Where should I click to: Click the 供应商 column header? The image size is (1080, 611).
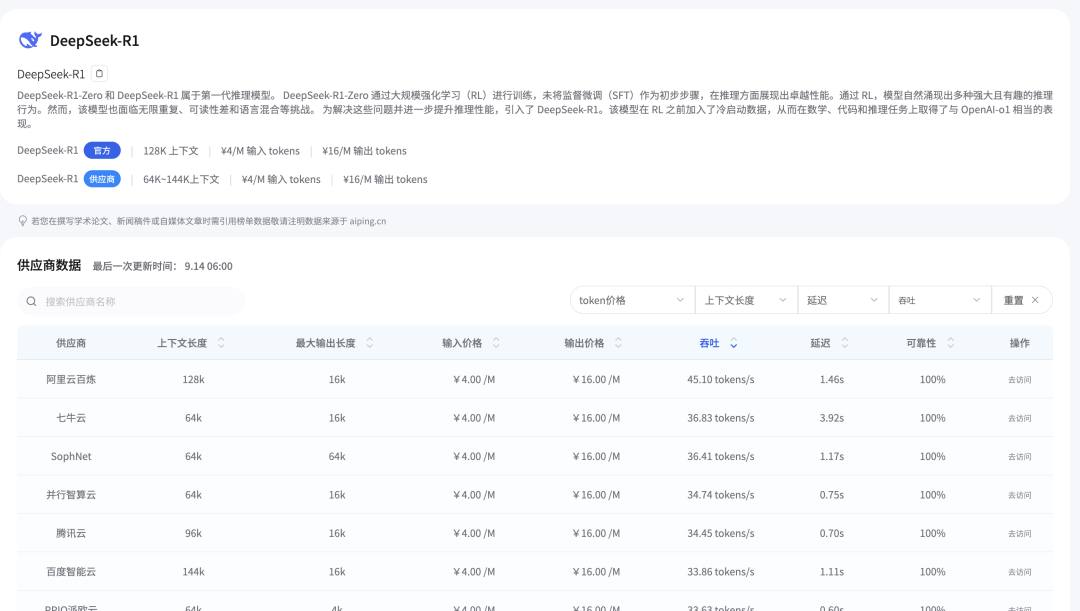coord(71,343)
